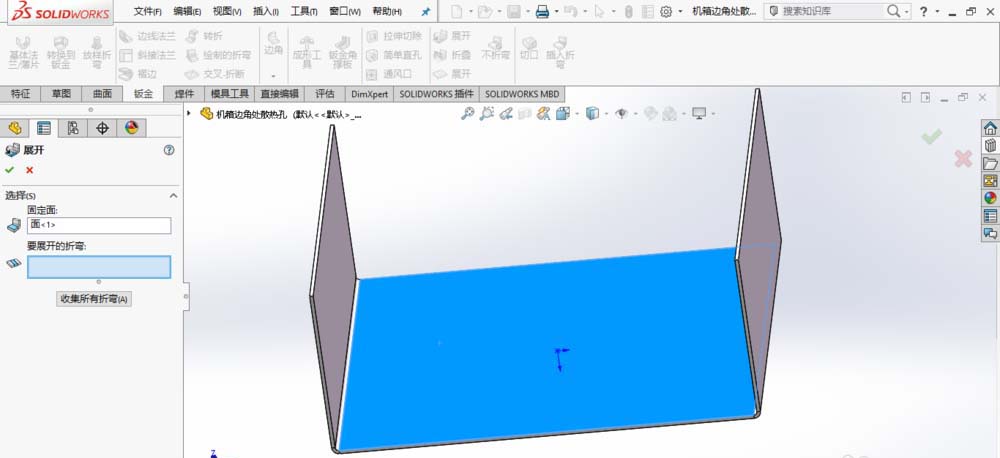Click the Print icon in top toolbar
Screen dimensions: 1000x458
(x=542, y=11)
